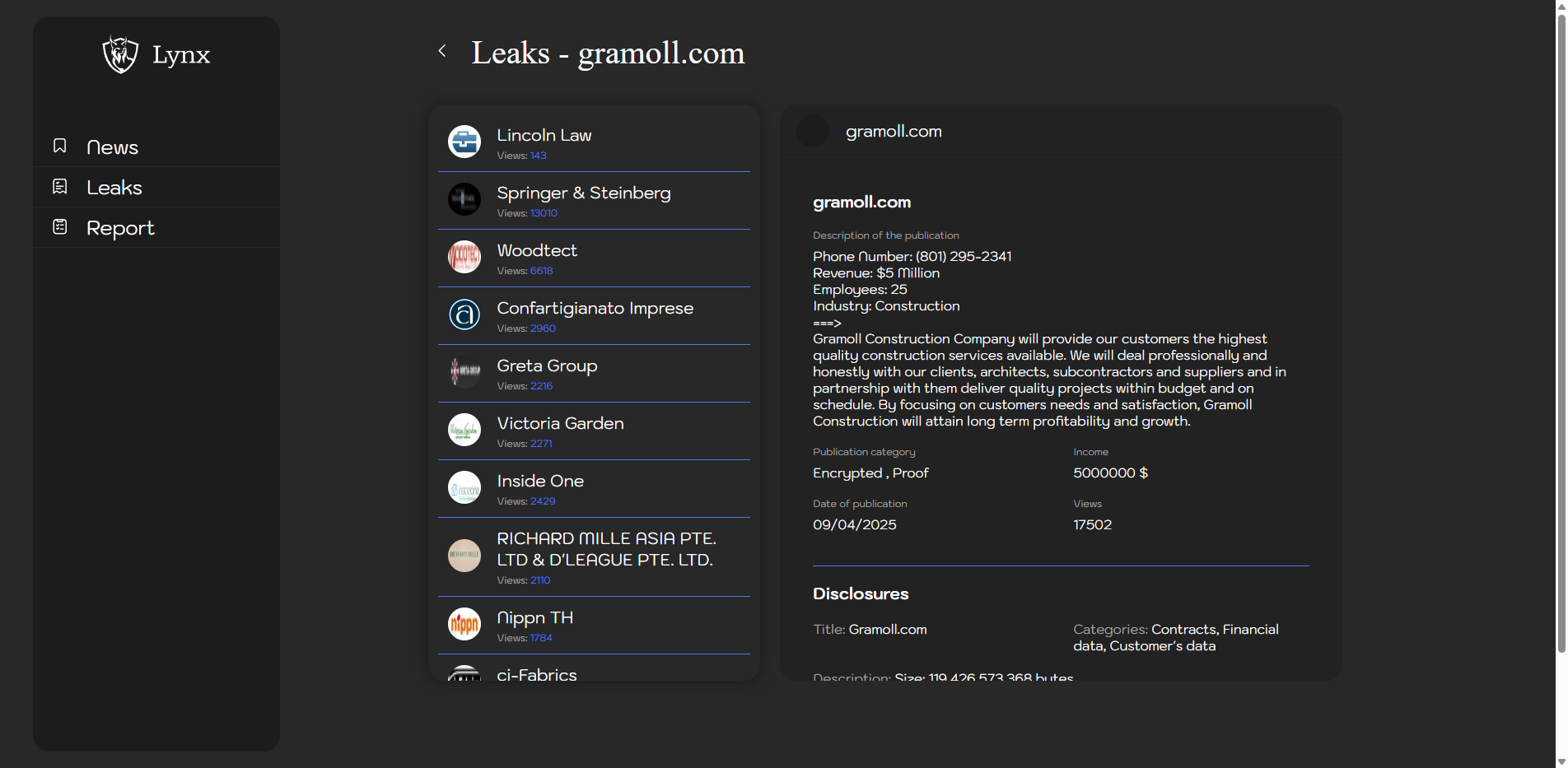Select the Lincoln Law briefcase logo
The height and width of the screenshot is (768, 1568).
point(464,142)
